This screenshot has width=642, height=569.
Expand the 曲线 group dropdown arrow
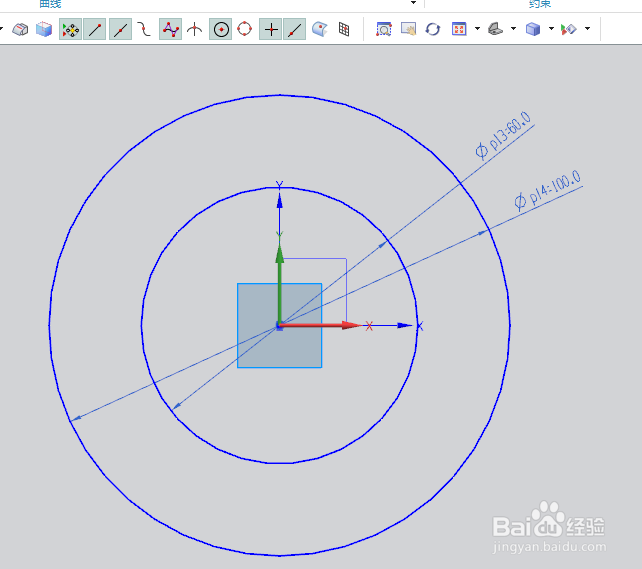[414, 3]
